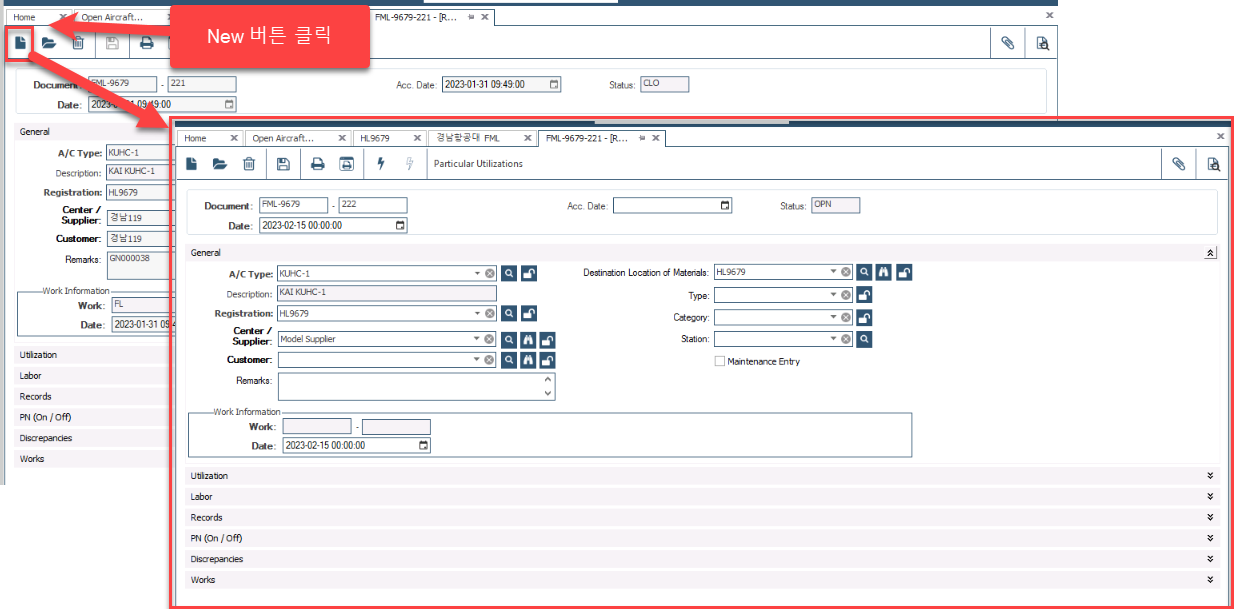Image resolution: width=1234 pixels, height=609 pixels.
Task: Collapse the General section using double chevron
Action: click(1210, 253)
